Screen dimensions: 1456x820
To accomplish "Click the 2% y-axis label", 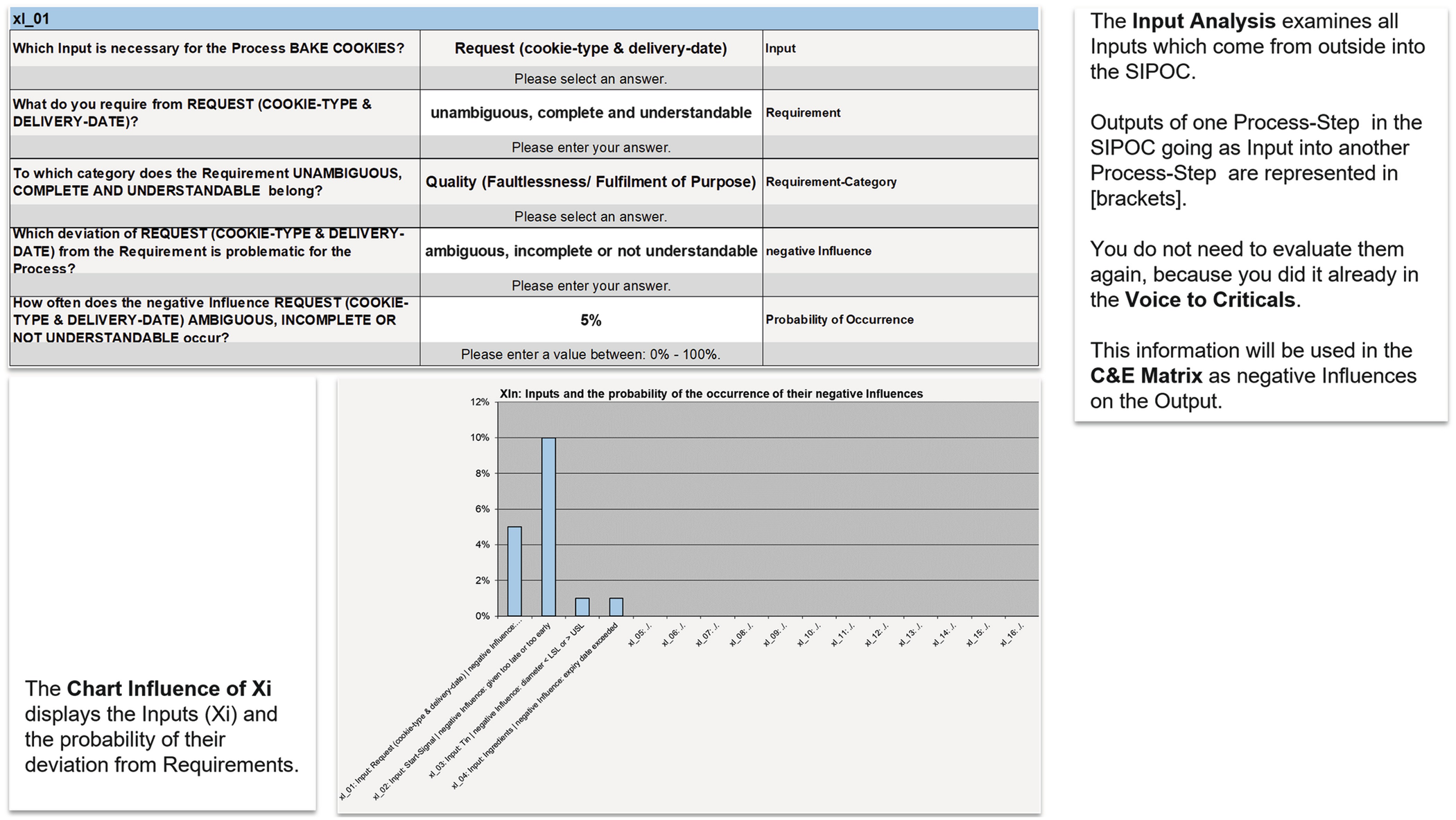I will tap(482, 580).
